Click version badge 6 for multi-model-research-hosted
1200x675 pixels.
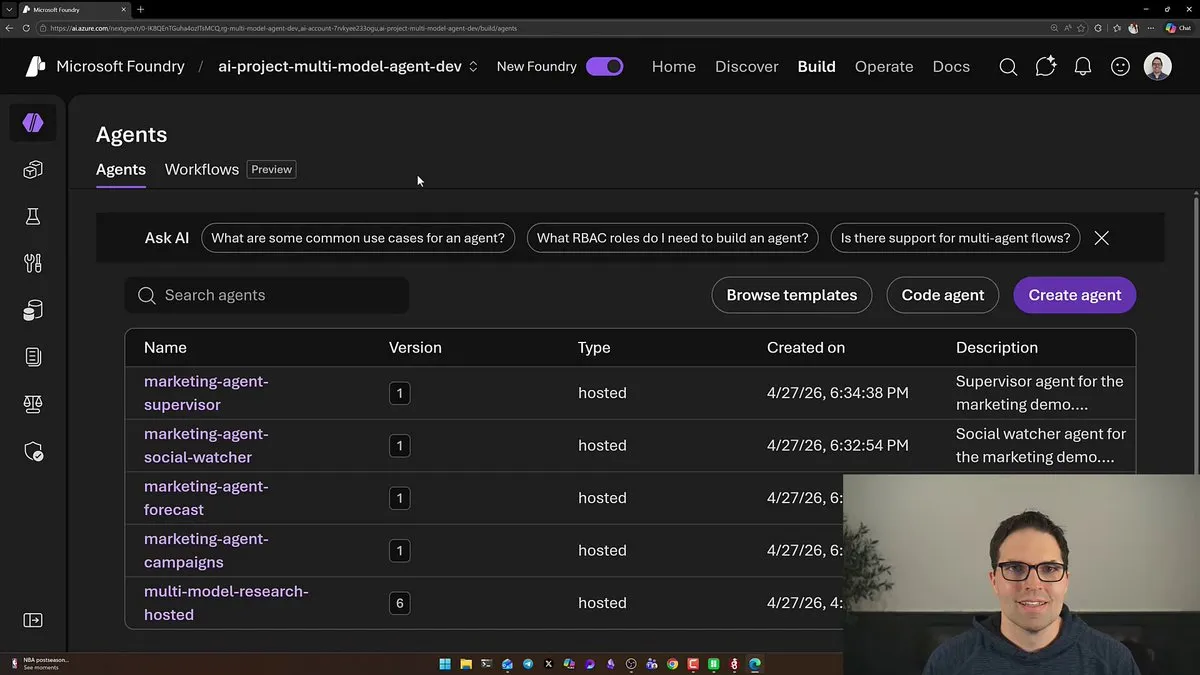(399, 603)
